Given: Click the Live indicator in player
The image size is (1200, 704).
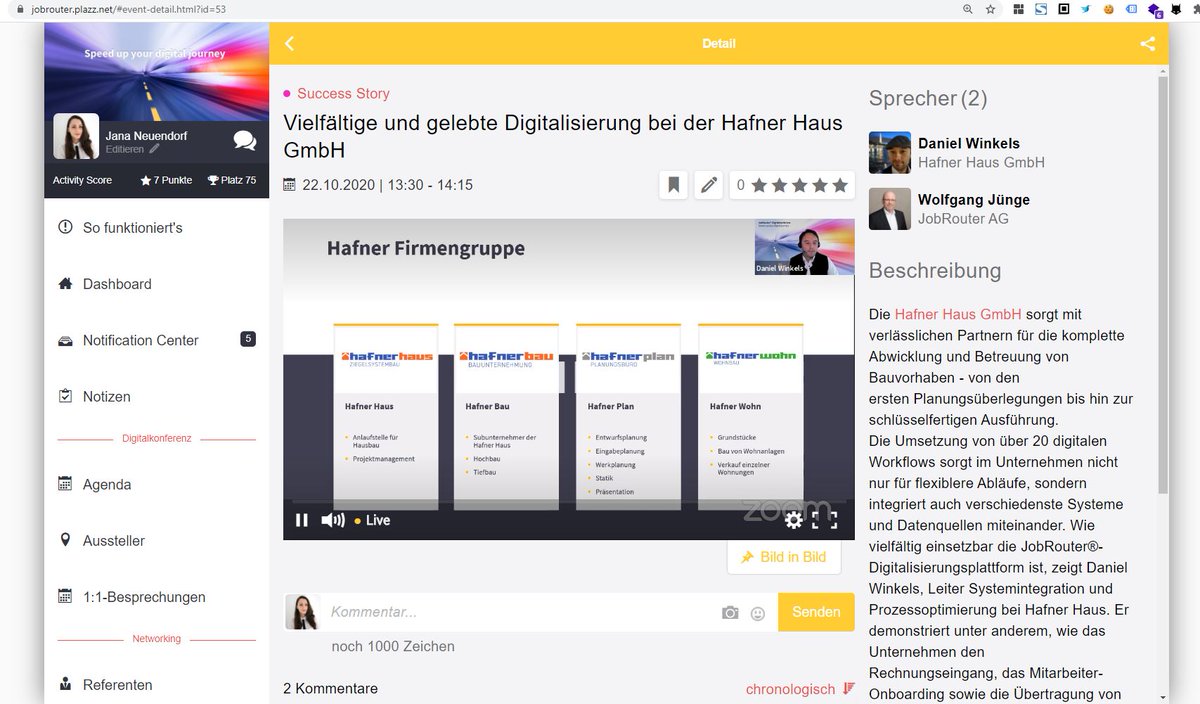Looking at the screenshot, I should click(372, 520).
